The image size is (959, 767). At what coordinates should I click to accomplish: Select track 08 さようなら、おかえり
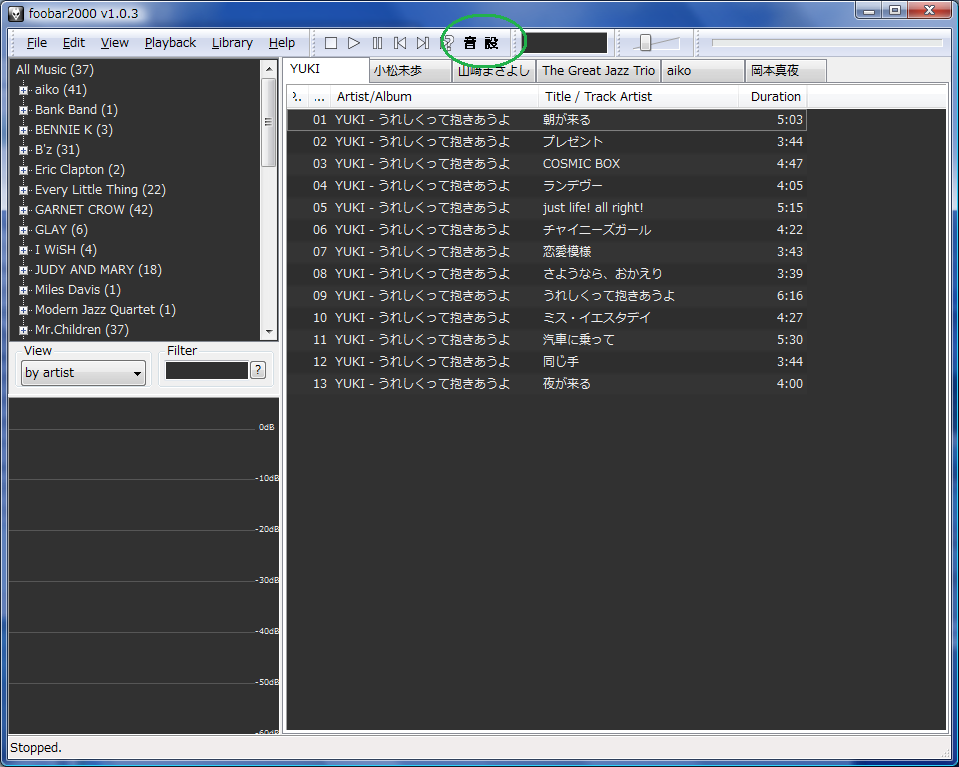point(547,274)
